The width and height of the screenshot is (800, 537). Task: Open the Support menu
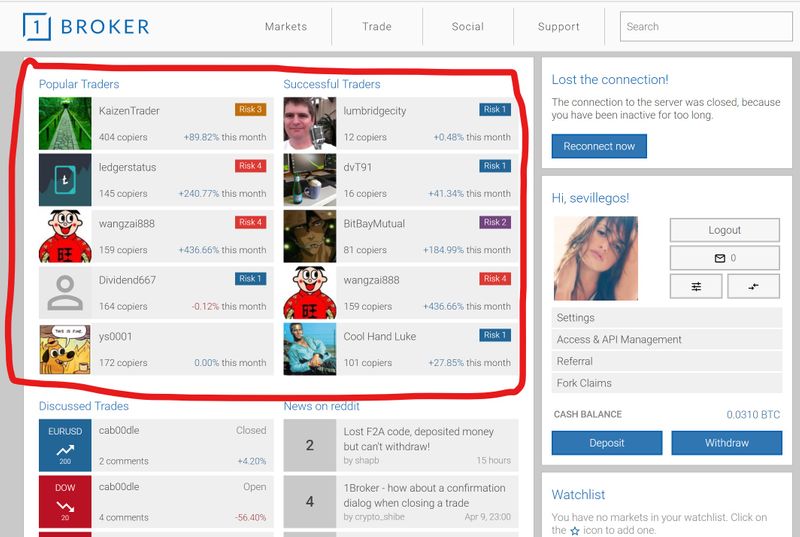pos(558,27)
